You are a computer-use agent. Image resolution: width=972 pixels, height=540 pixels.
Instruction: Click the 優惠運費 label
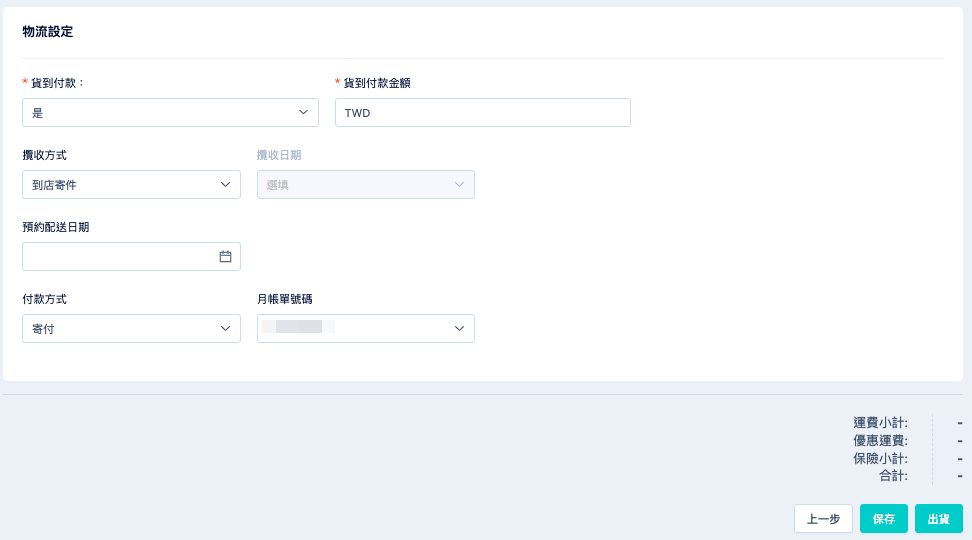[880, 441]
